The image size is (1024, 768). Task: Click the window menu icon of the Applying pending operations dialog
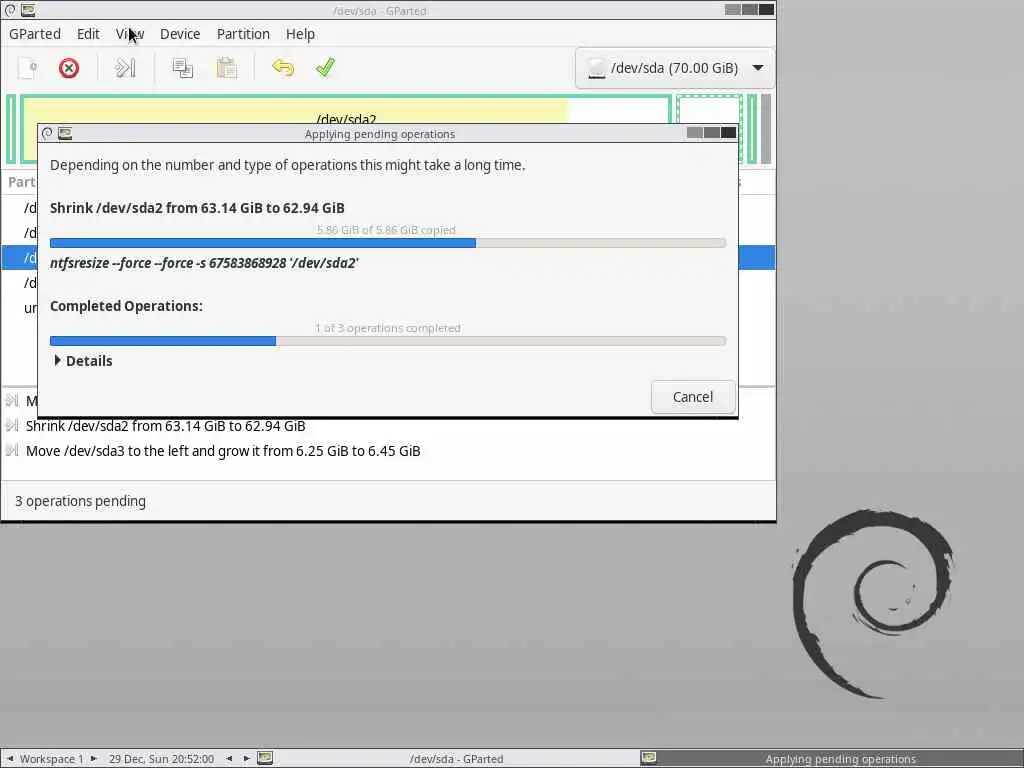click(47, 133)
